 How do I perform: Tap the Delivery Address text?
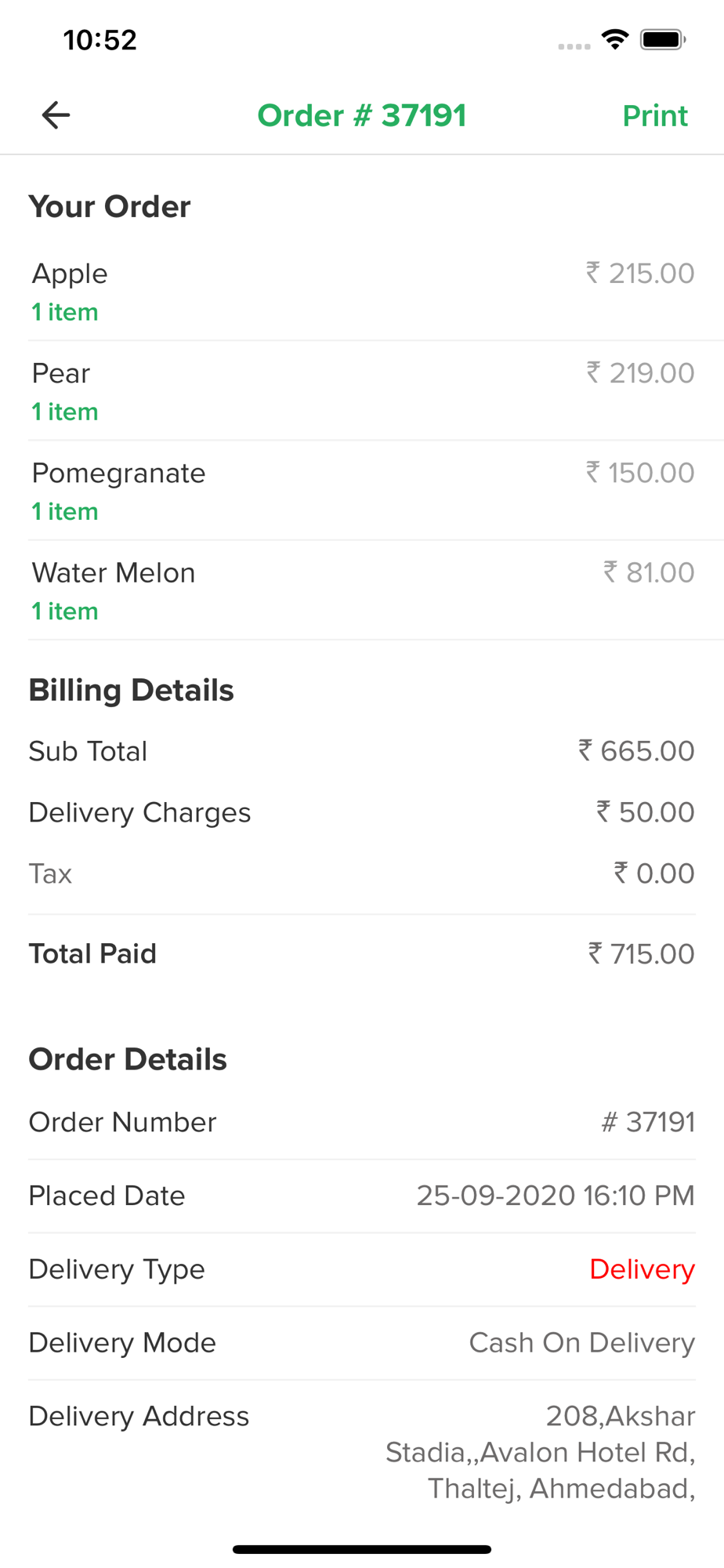[541, 1452]
